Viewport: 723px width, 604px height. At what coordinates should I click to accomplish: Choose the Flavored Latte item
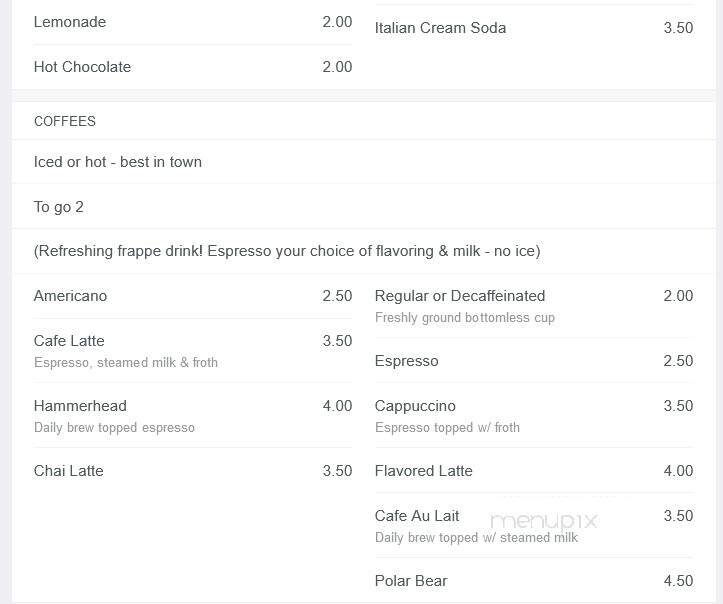click(x=423, y=471)
